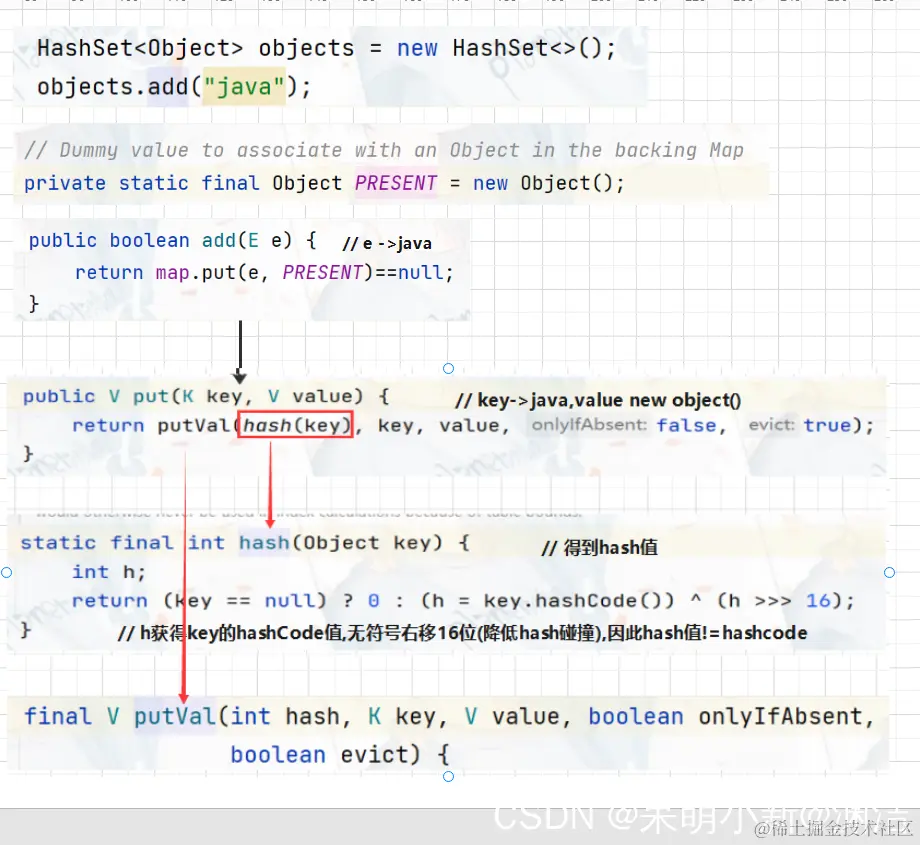The width and height of the screenshot is (920, 845).
Task: Click '(h >>> 16)' in the return statement
Action: click(780, 601)
